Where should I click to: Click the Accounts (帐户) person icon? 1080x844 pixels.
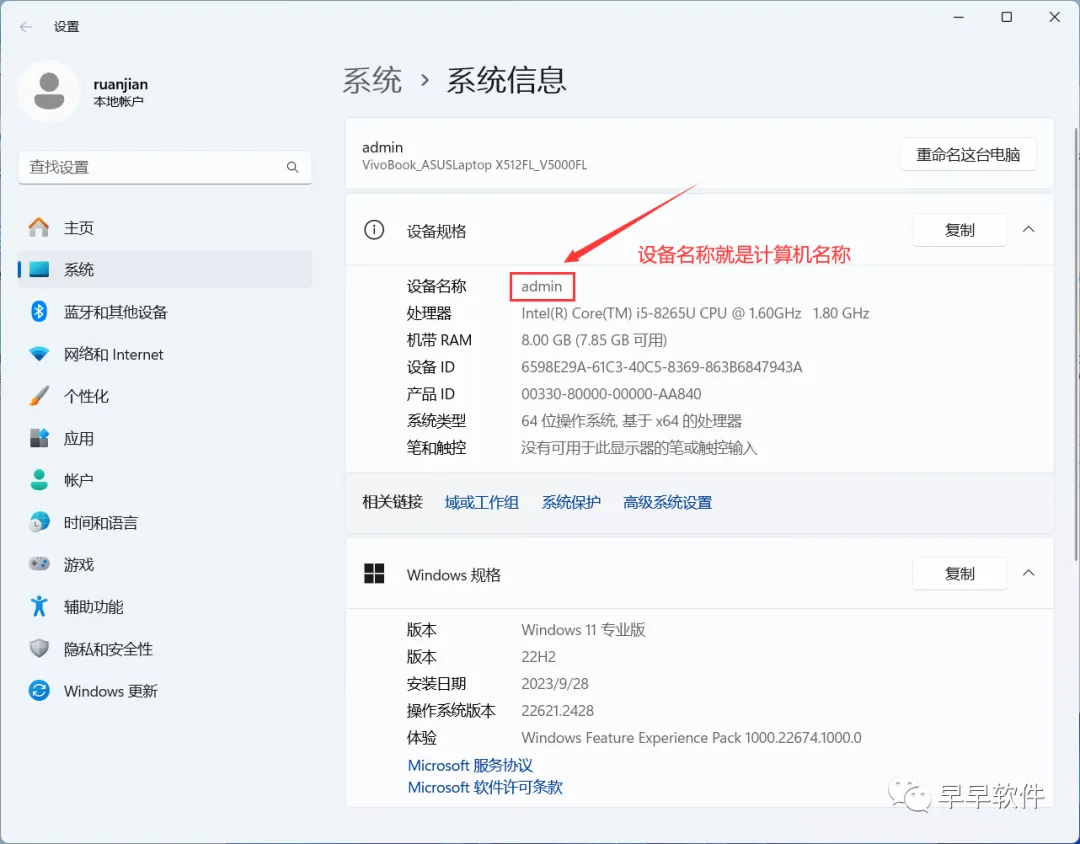click(39, 480)
